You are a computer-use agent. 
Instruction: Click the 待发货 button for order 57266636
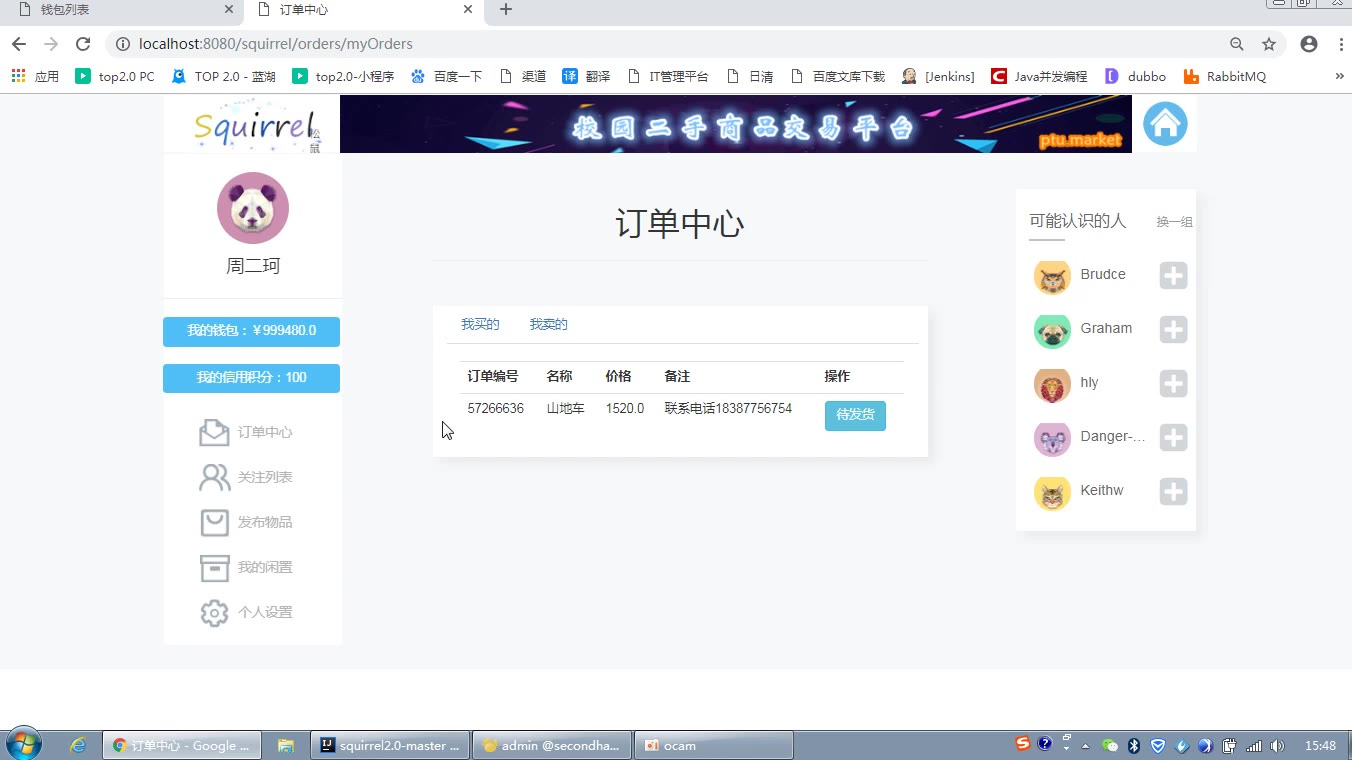point(855,415)
